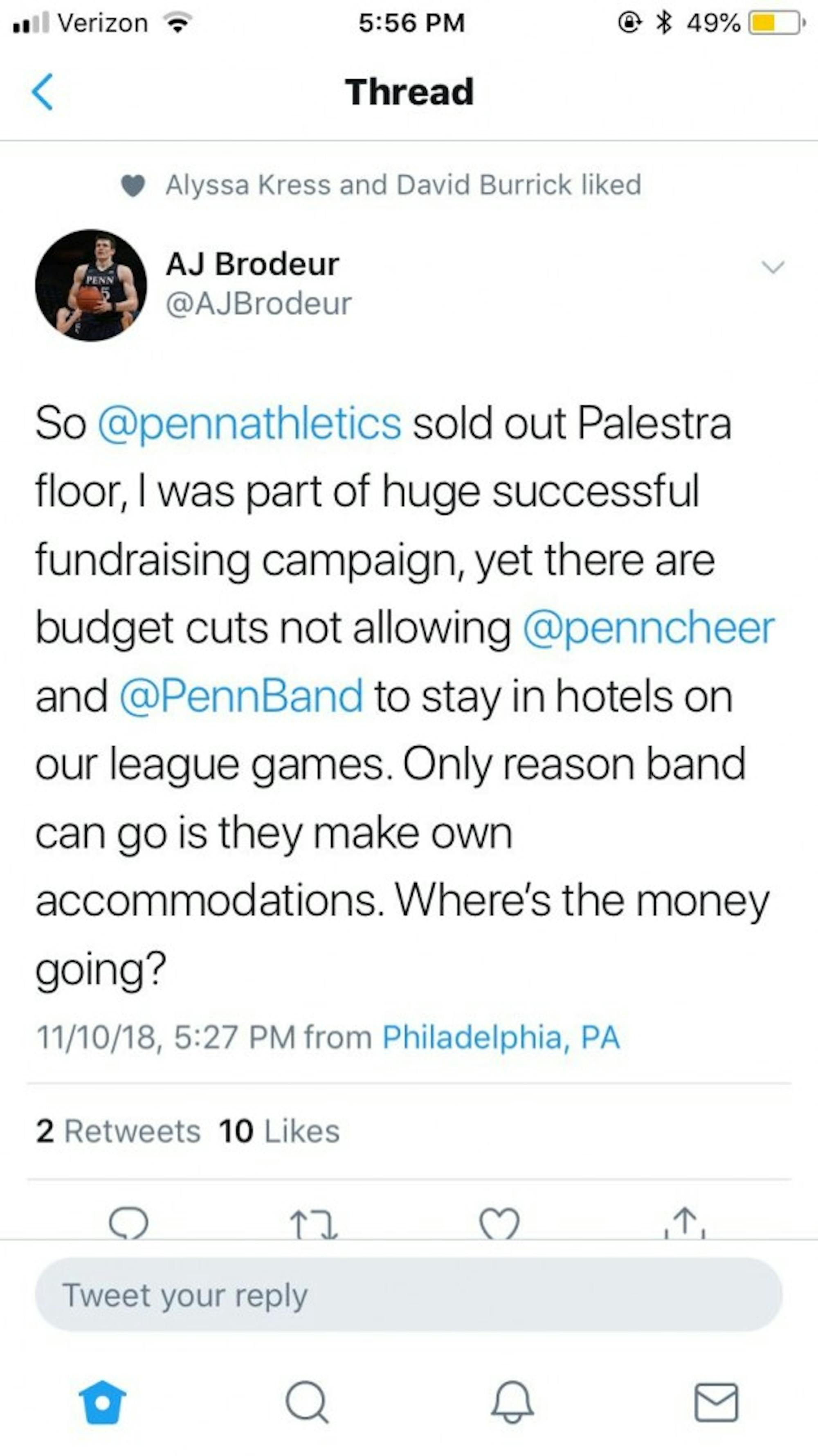Screen dimensions: 818x1456
Task: Open the Notifications bell tab
Action: coord(512,1402)
